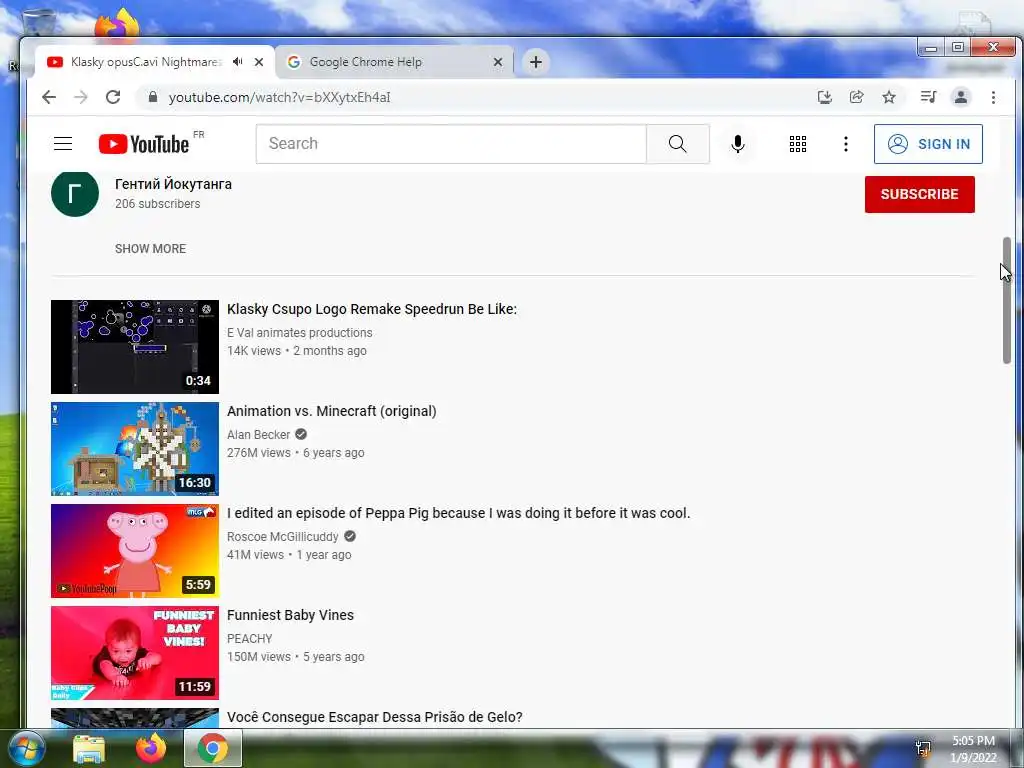The height and width of the screenshot is (768, 1024).
Task: Close the Klasky opusC.avi tab
Action: click(259, 62)
